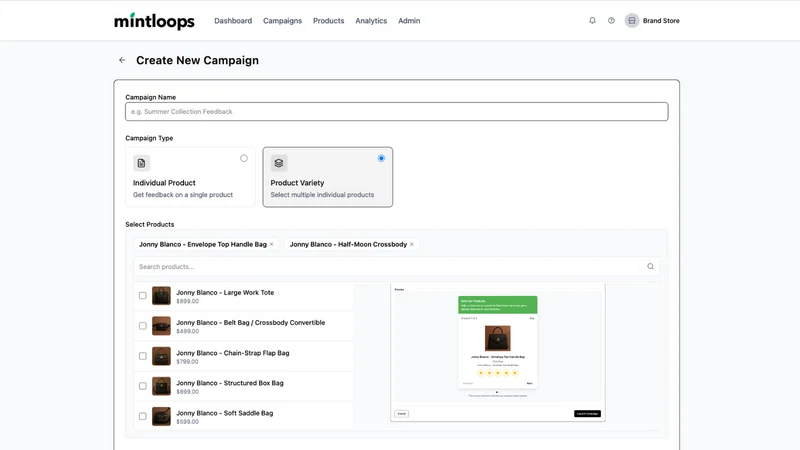Viewport: 800px width, 450px height.
Task: Select the fifth rating star in preview
Action: pos(515,373)
